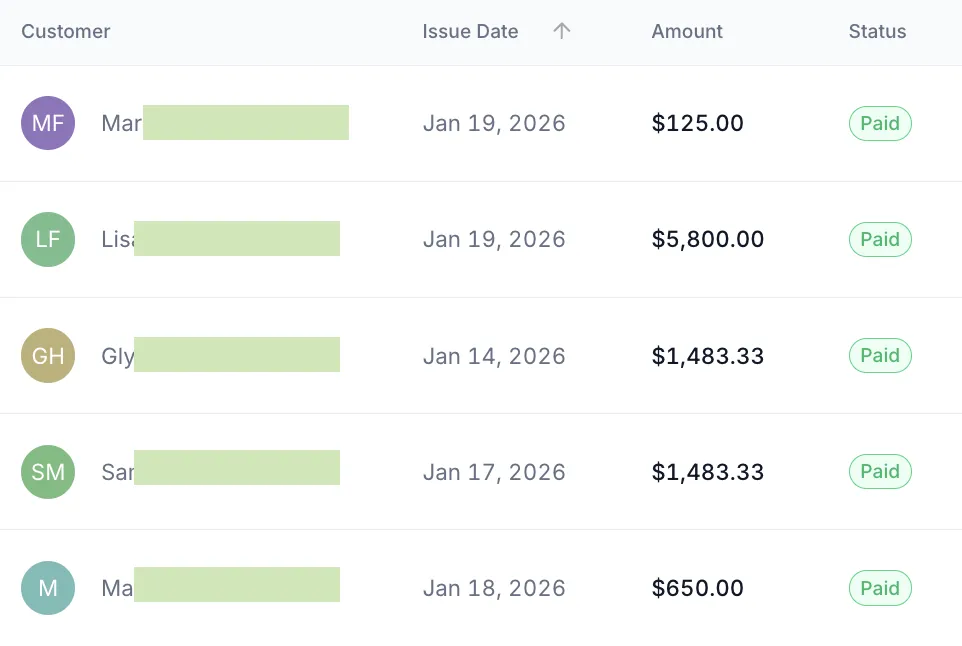
Task: Click the purple MF customer avatar
Action: coord(48,123)
